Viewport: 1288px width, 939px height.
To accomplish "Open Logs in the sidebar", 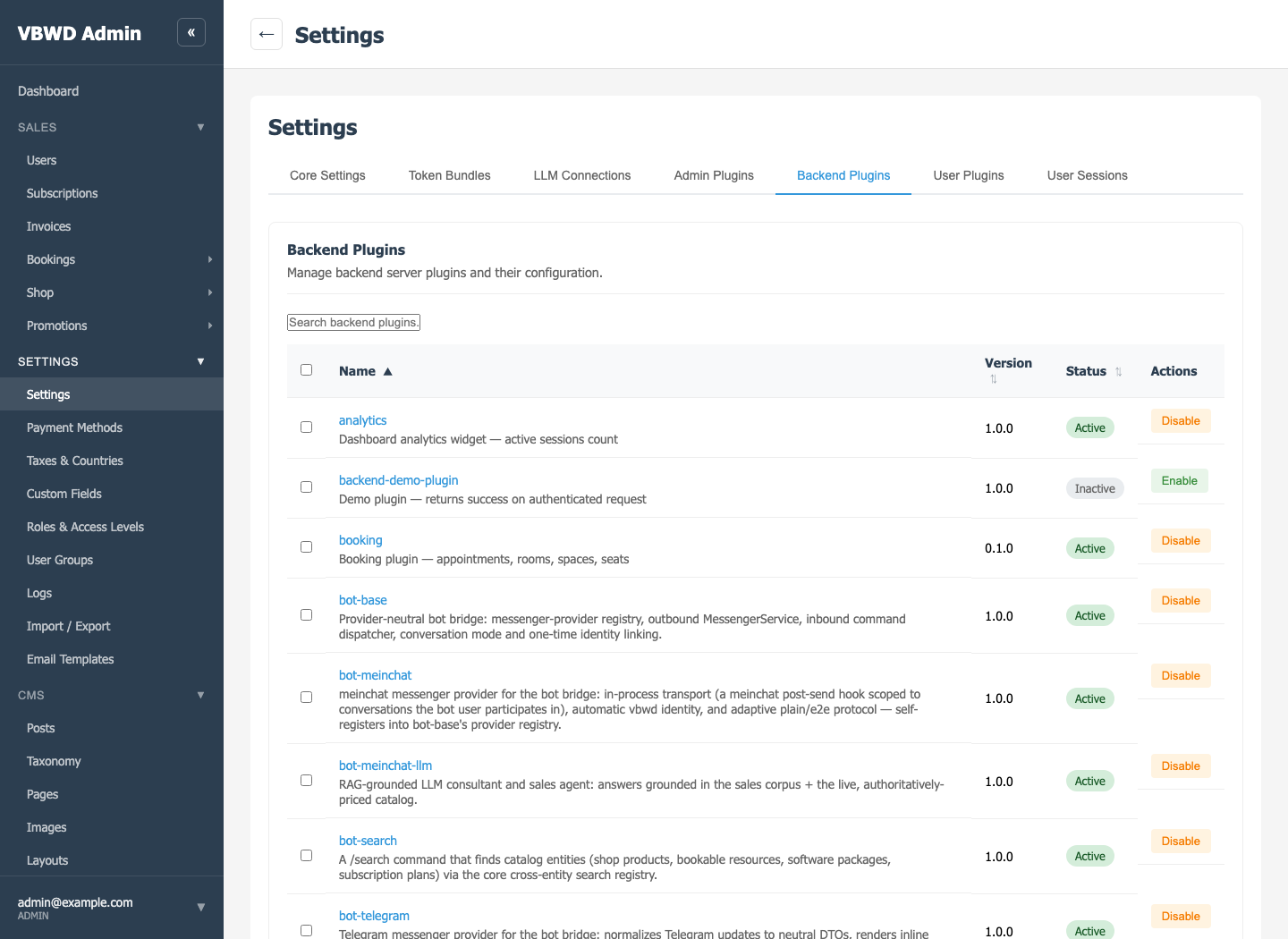I will 112,593.
